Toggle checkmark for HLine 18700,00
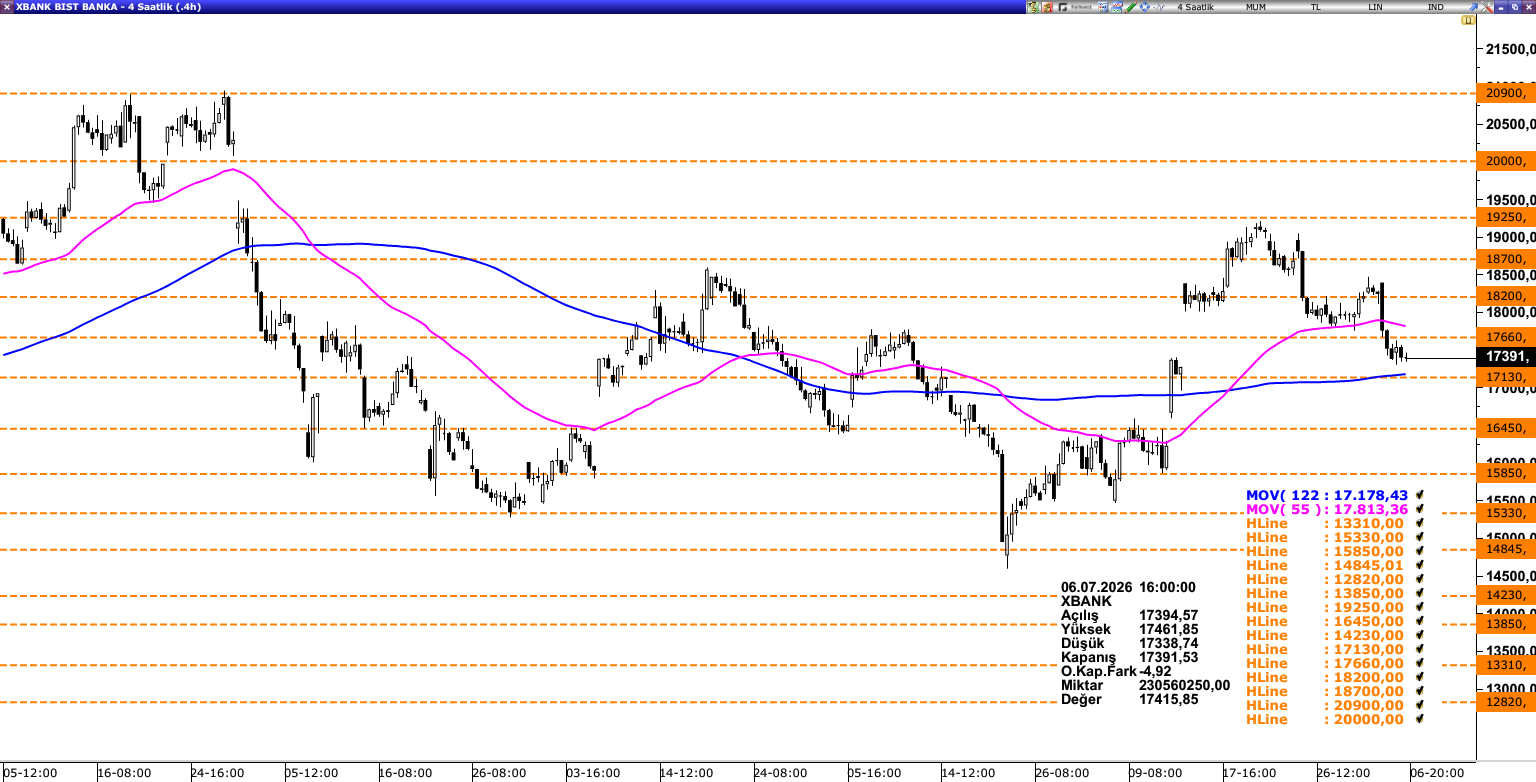The image size is (1536, 782). coord(1419,691)
